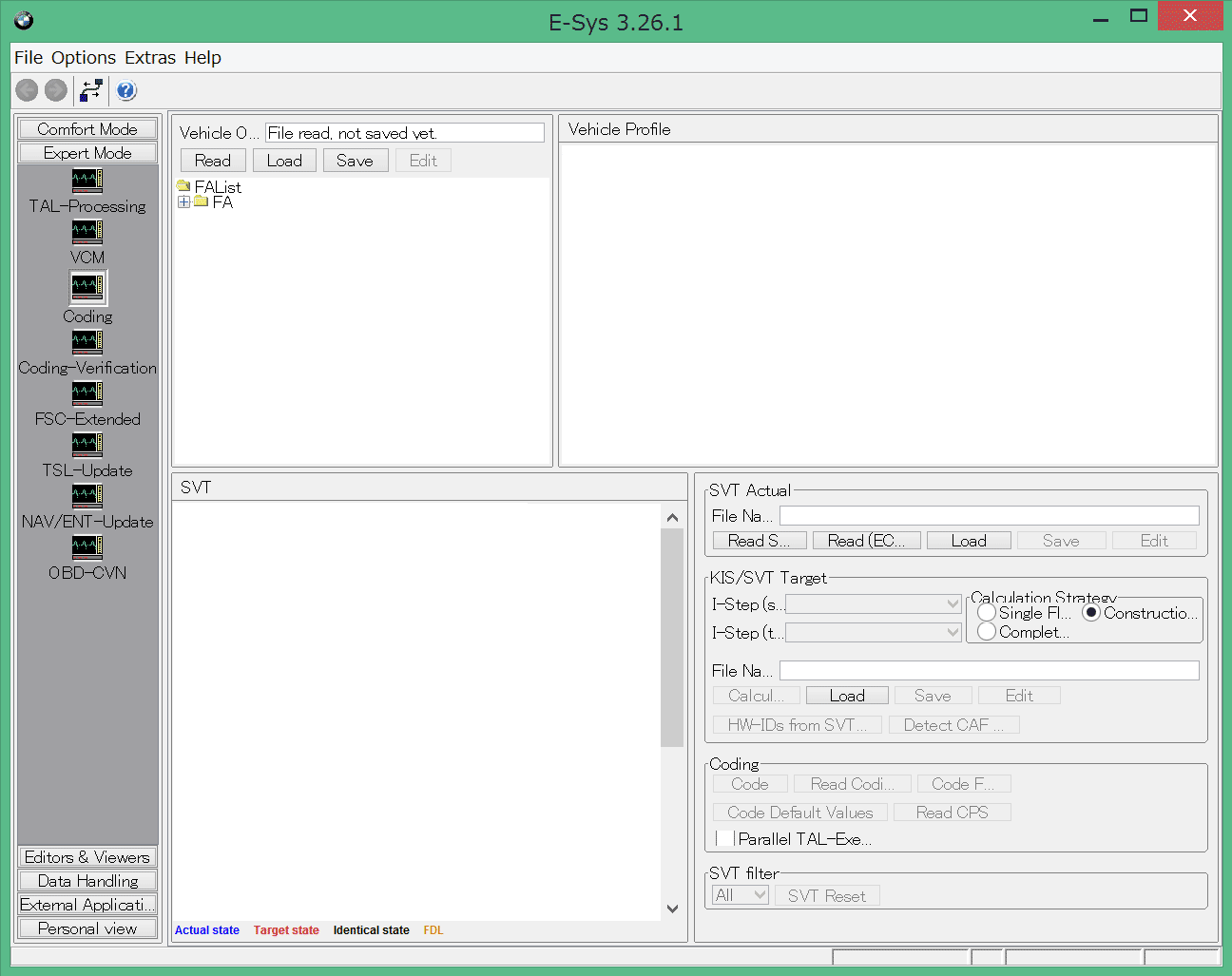Select Complet... calculation strategy radio

[987, 631]
